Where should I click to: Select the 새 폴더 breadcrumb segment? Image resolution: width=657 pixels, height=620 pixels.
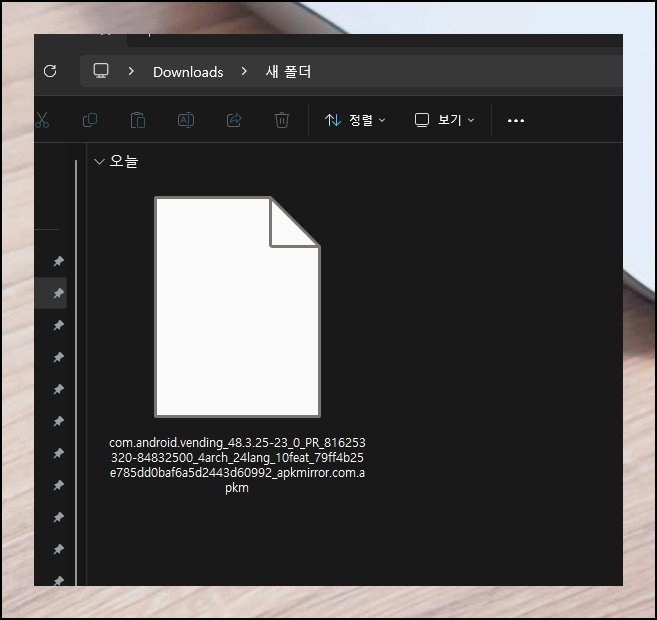click(x=288, y=72)
